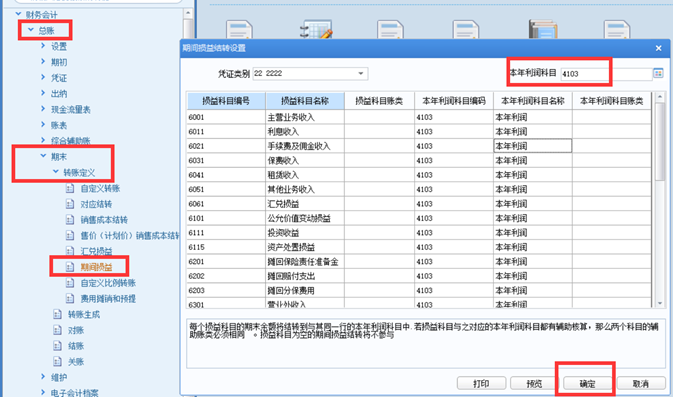Screen dimensions: 673x397
Task: Open 自定义转账 document icon in tree
Action: point(70,188)
